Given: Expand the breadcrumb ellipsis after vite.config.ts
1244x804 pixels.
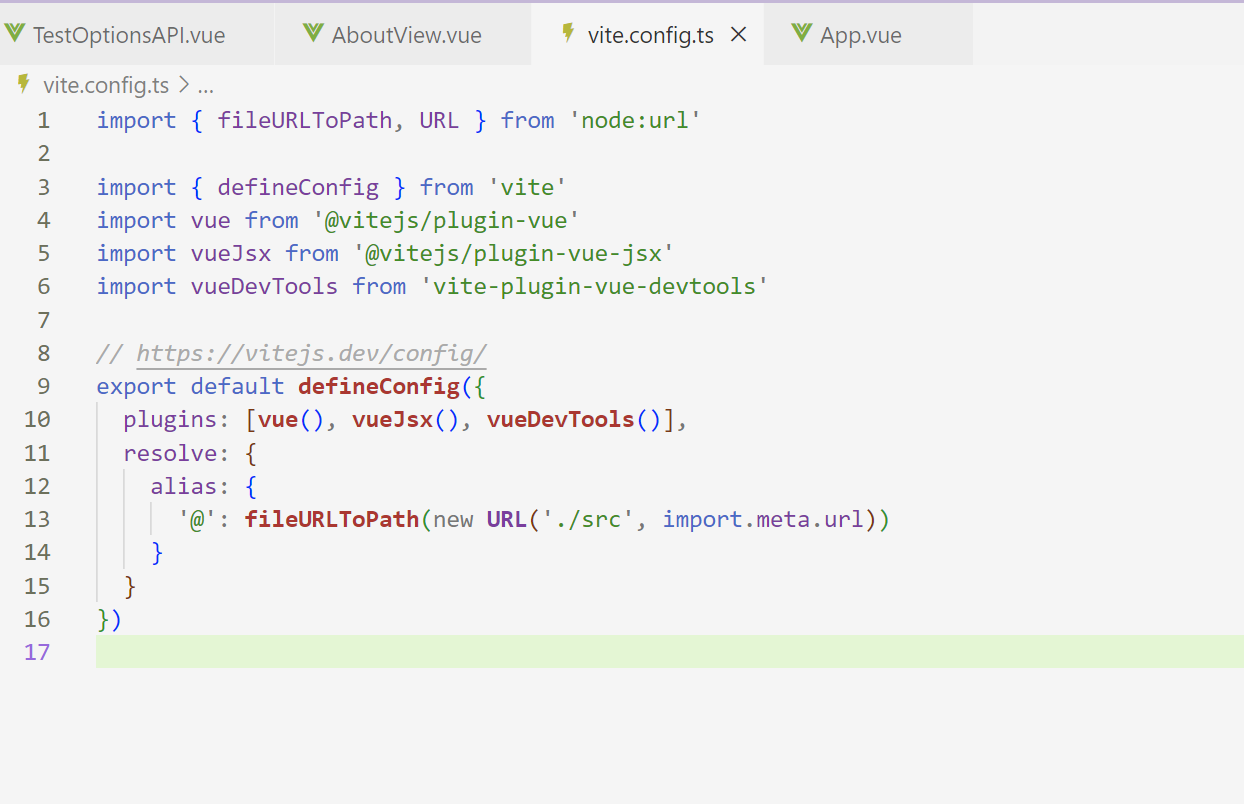Looking at the screenshot, I should [206, 86].
